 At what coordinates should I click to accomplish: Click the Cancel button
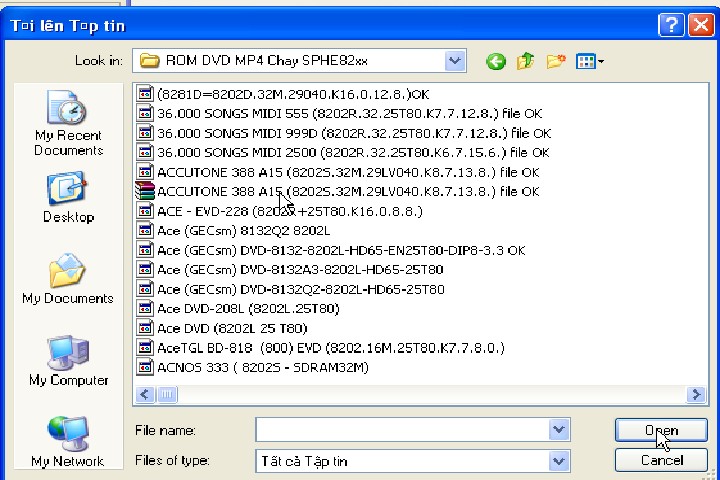(x=661, y=460)
